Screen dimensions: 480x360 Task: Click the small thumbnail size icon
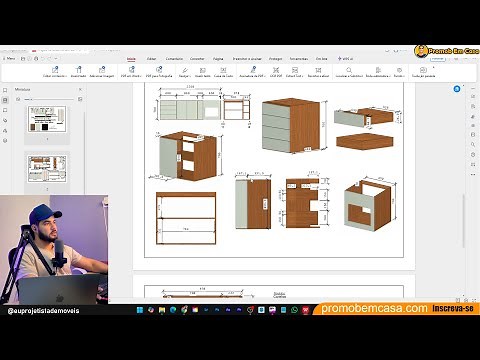[x=18, y=99]
